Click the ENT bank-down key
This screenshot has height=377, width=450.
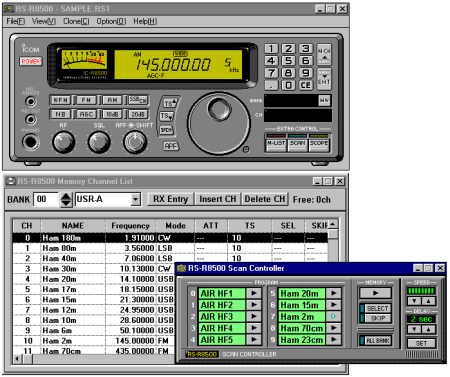[x=324, y=79]
